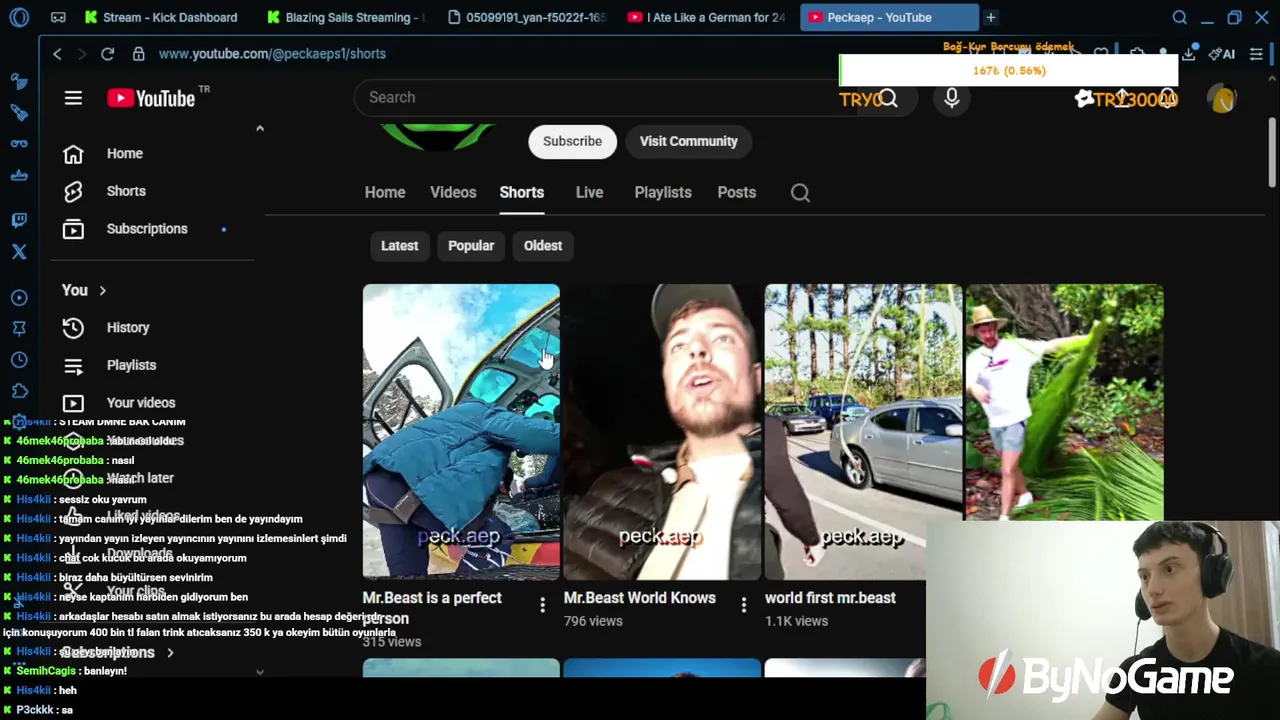Select the Latest filter chip
This screenshot has height=720, width=1280.
399,246
